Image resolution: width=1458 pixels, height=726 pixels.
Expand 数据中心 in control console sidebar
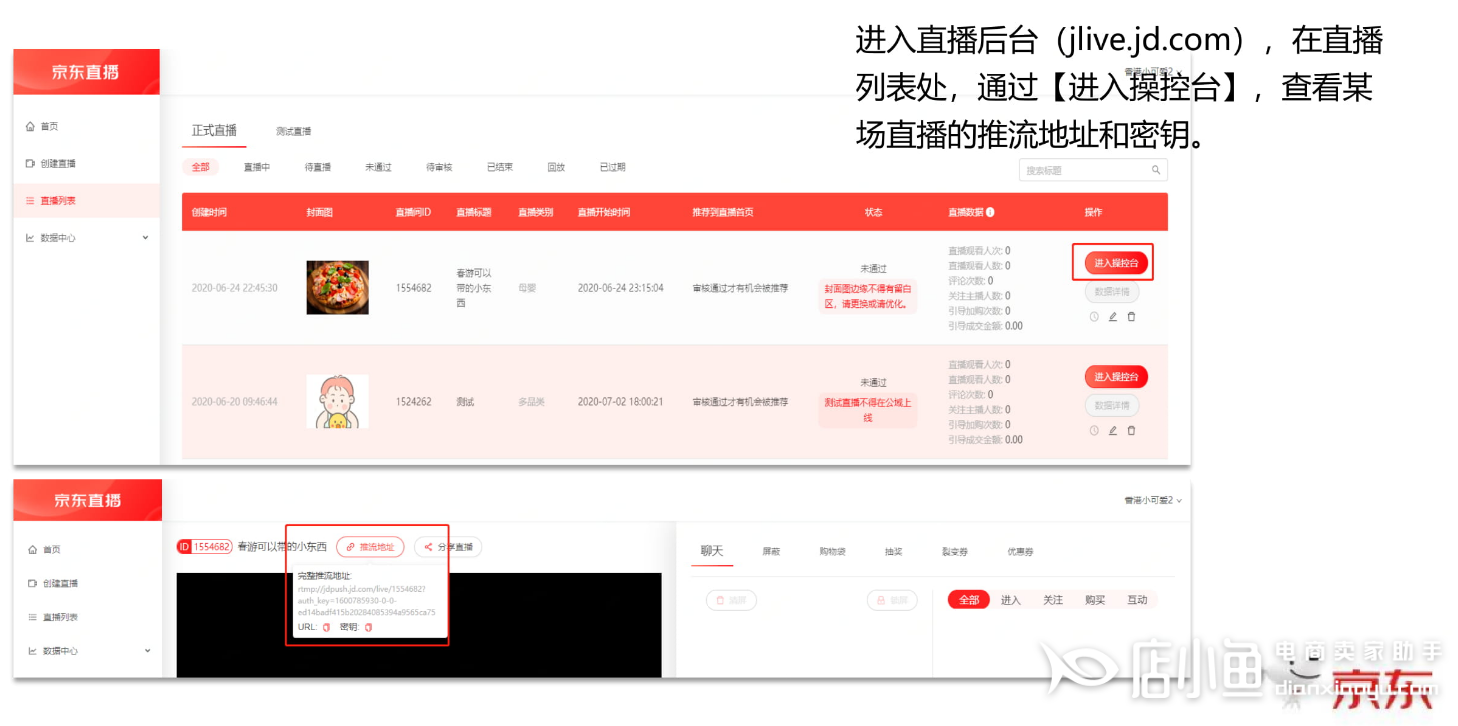[x=88, y=651]
